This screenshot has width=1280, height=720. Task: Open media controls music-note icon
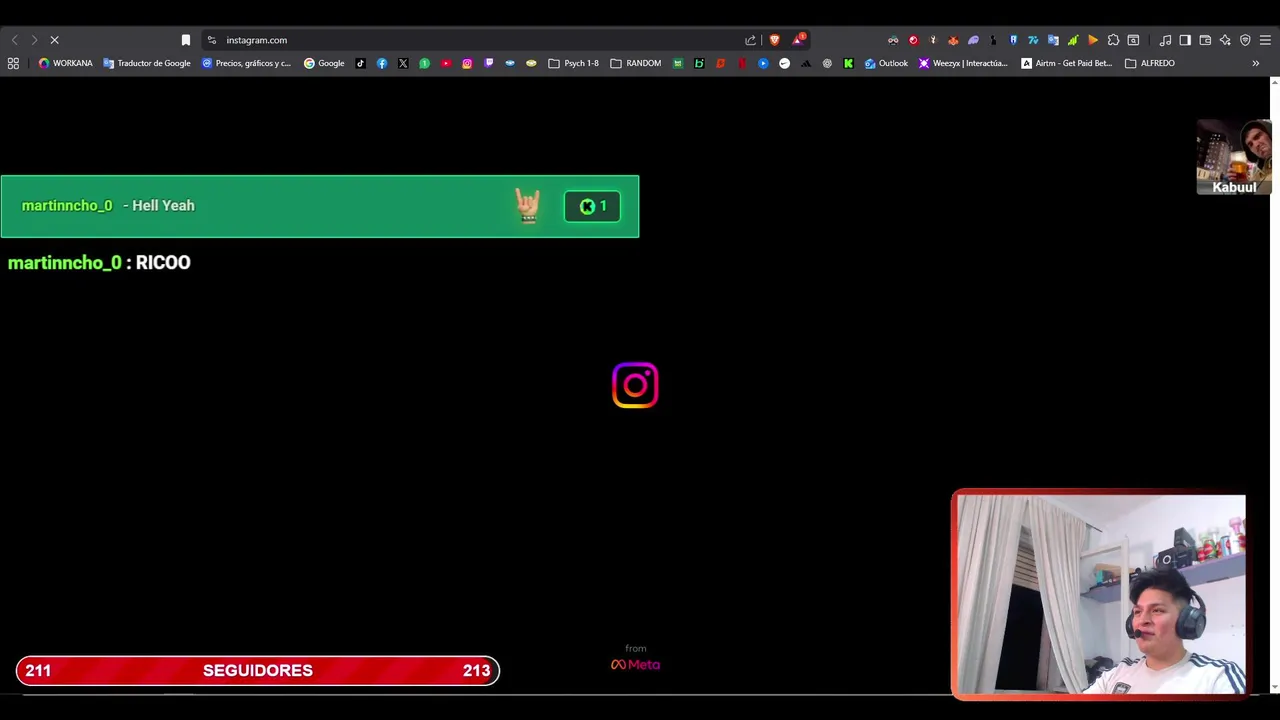[x=1165, y=40]
